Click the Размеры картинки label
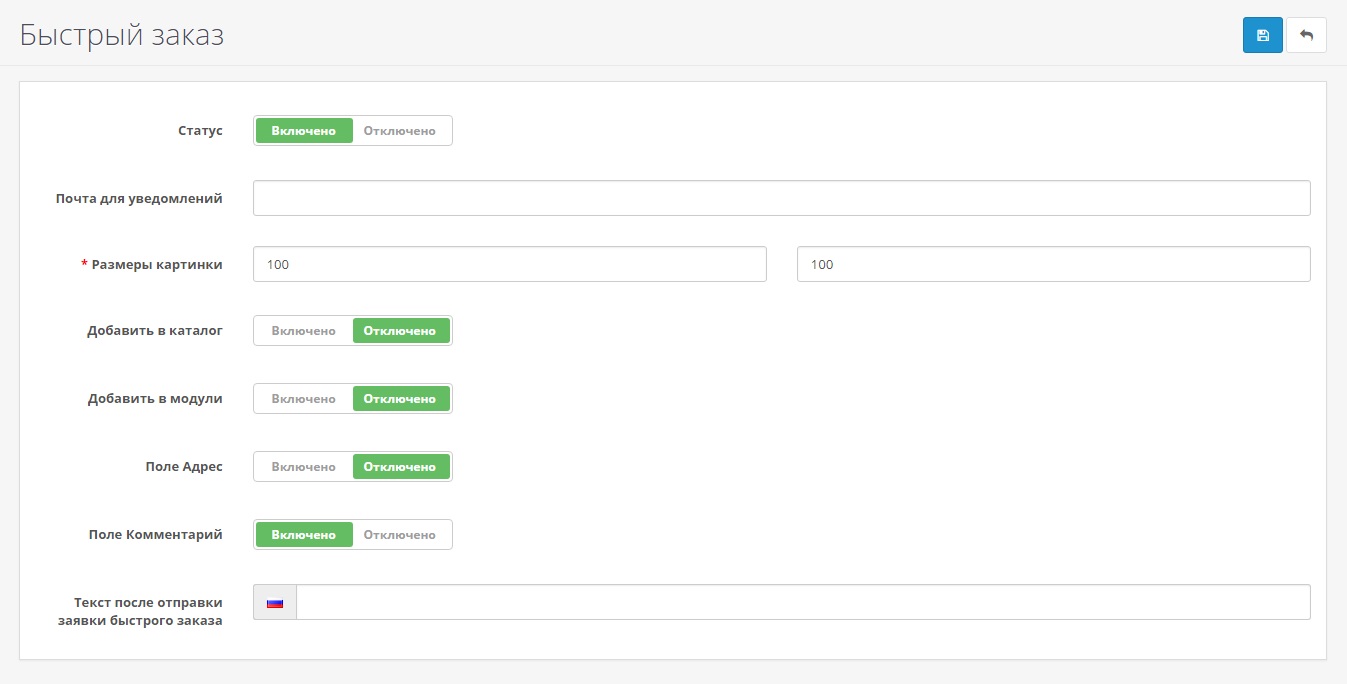Viewport: 1347px width, 684px height. click(157, 265)
